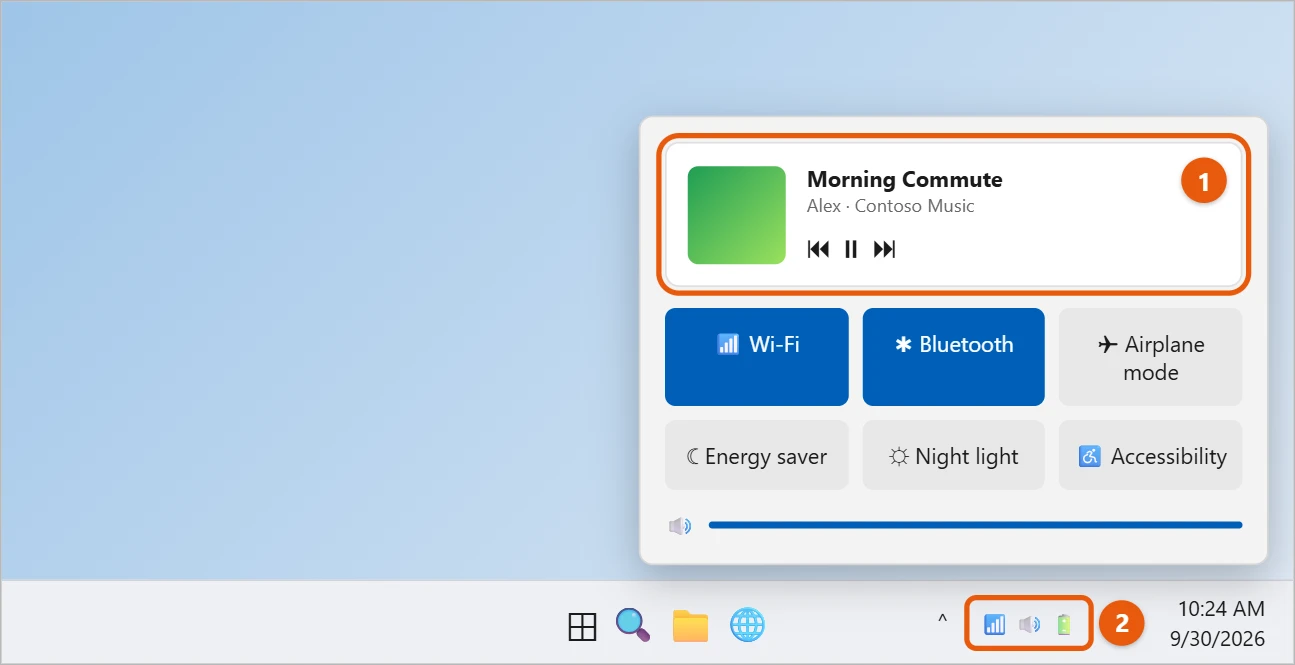1295x665 pixels.
Task: Click the taskbar volume speaker icon
Action: click(1029, 625)
